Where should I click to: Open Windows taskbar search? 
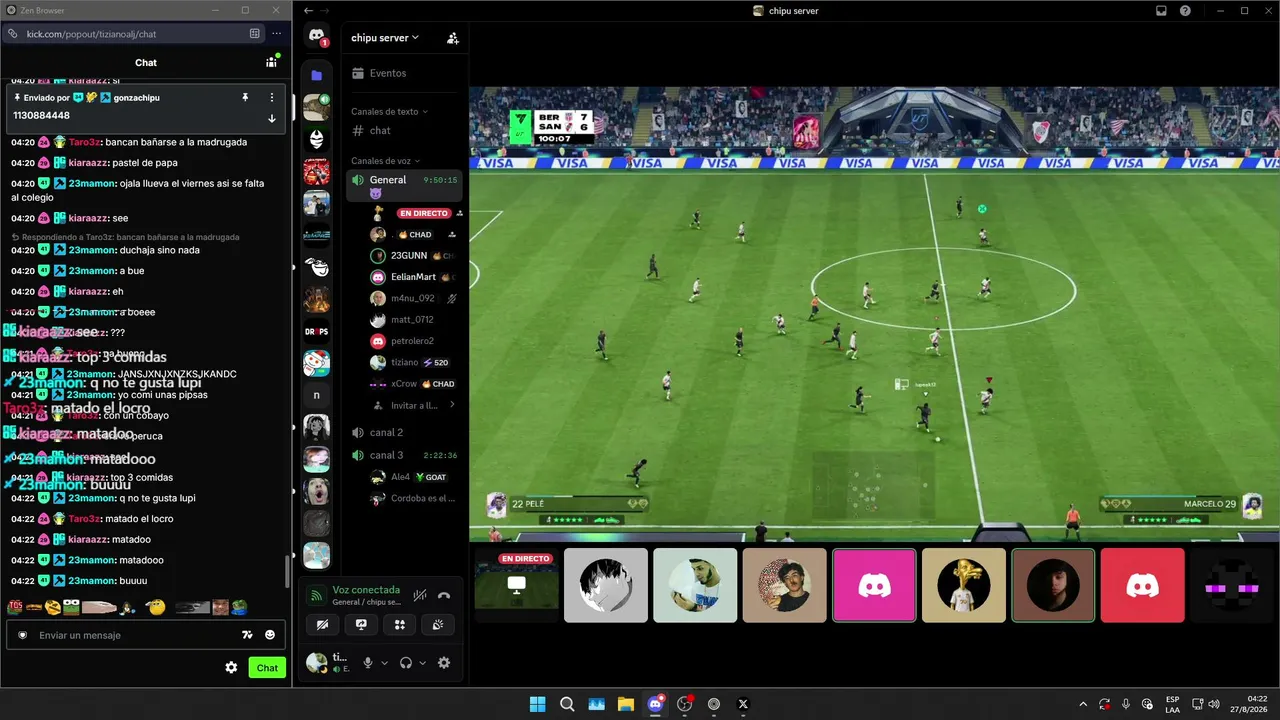567,704
